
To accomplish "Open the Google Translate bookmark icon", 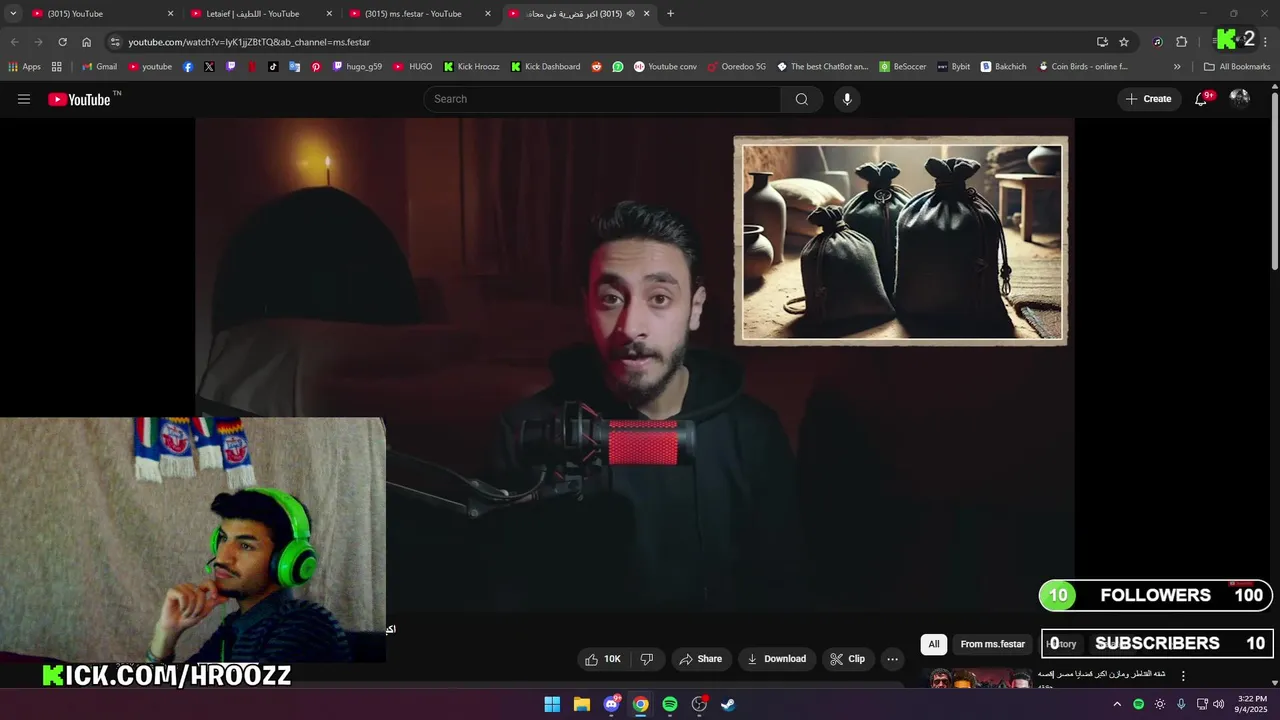I will pos(294,67).
